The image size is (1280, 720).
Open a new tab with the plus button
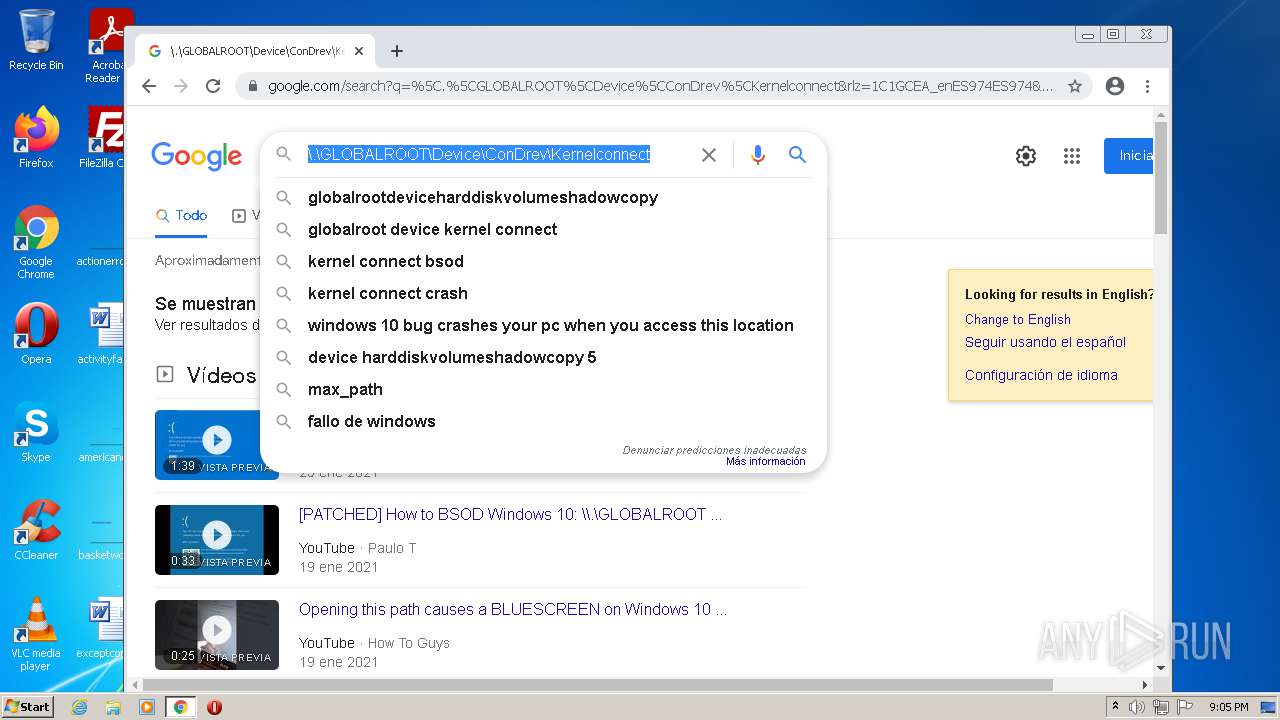(397, 51)
